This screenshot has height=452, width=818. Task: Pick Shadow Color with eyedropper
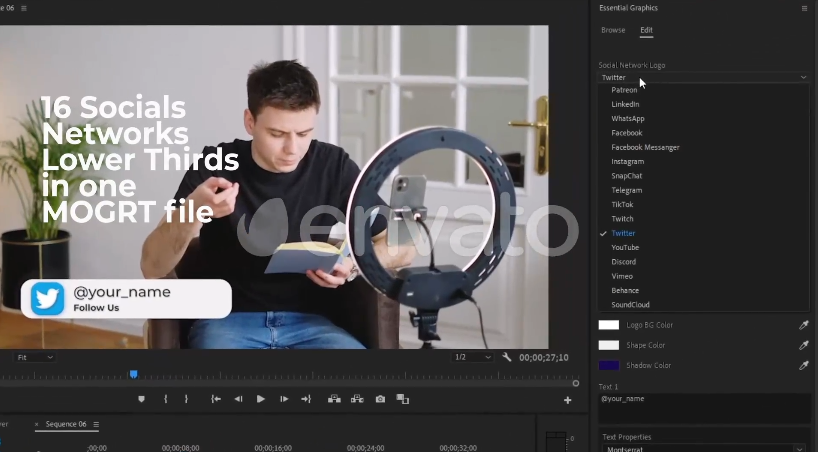click(803, 365)
